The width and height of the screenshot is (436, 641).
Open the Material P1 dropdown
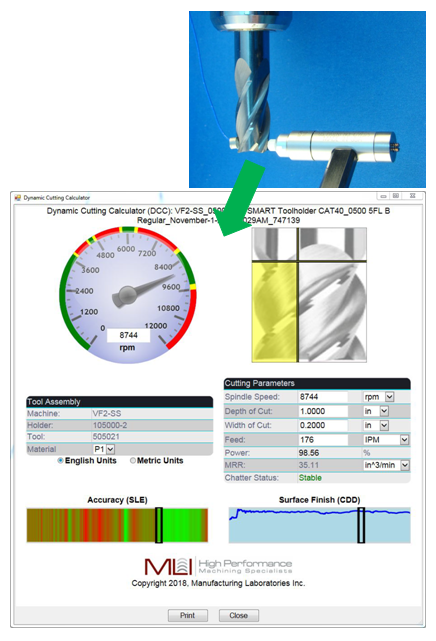[x=110, y=449]
